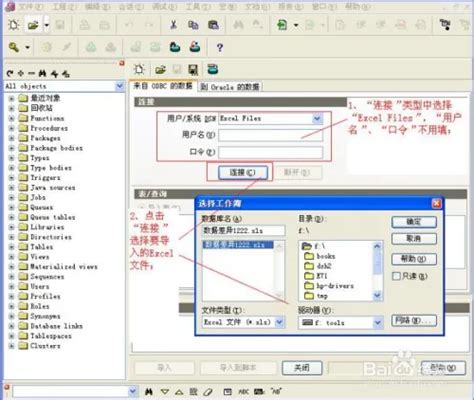Open the 文件类型 file type dropdown
474x400 pixels.
pyautogui.click(x=279, y=322)
